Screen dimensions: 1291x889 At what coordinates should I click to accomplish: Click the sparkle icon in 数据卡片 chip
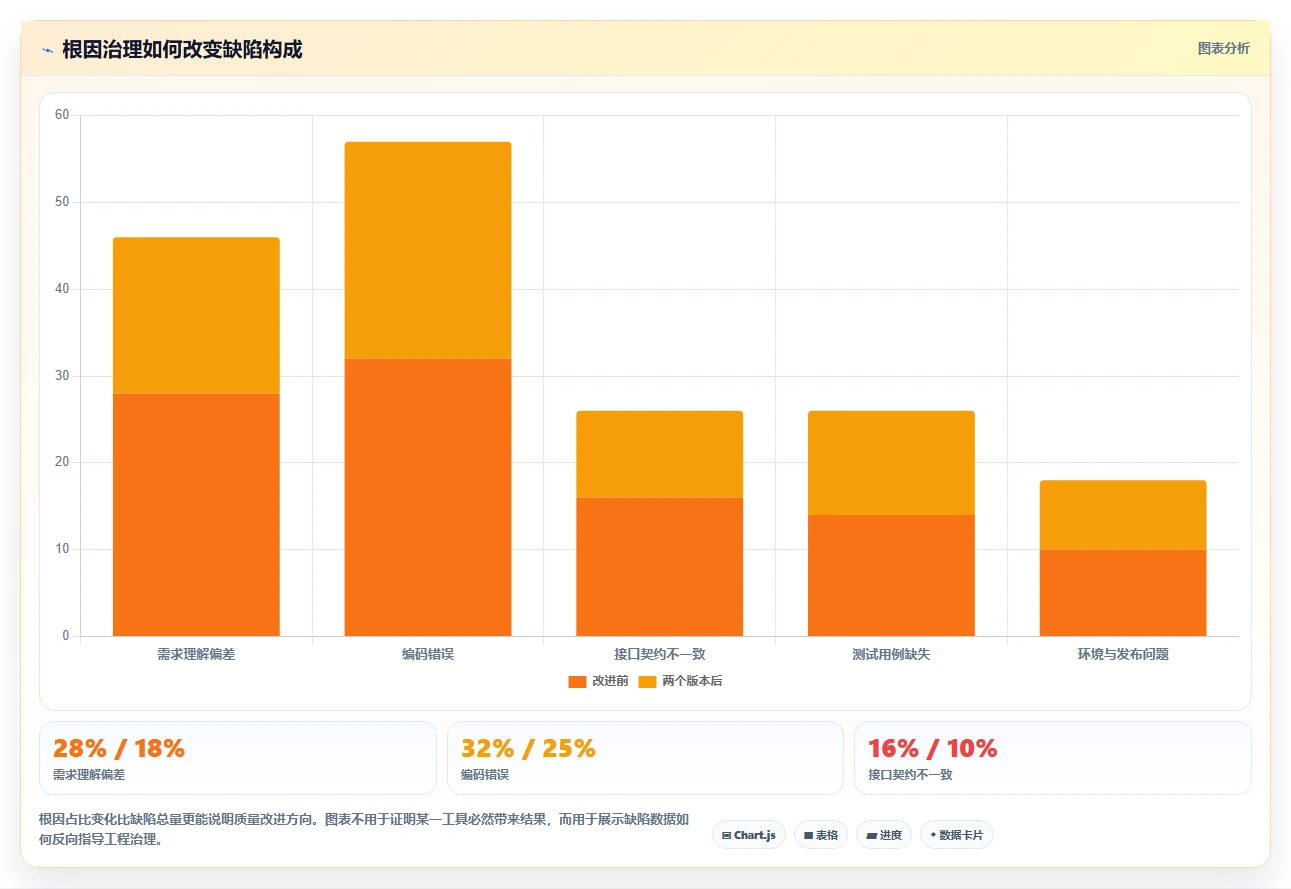tap(933, 834)
